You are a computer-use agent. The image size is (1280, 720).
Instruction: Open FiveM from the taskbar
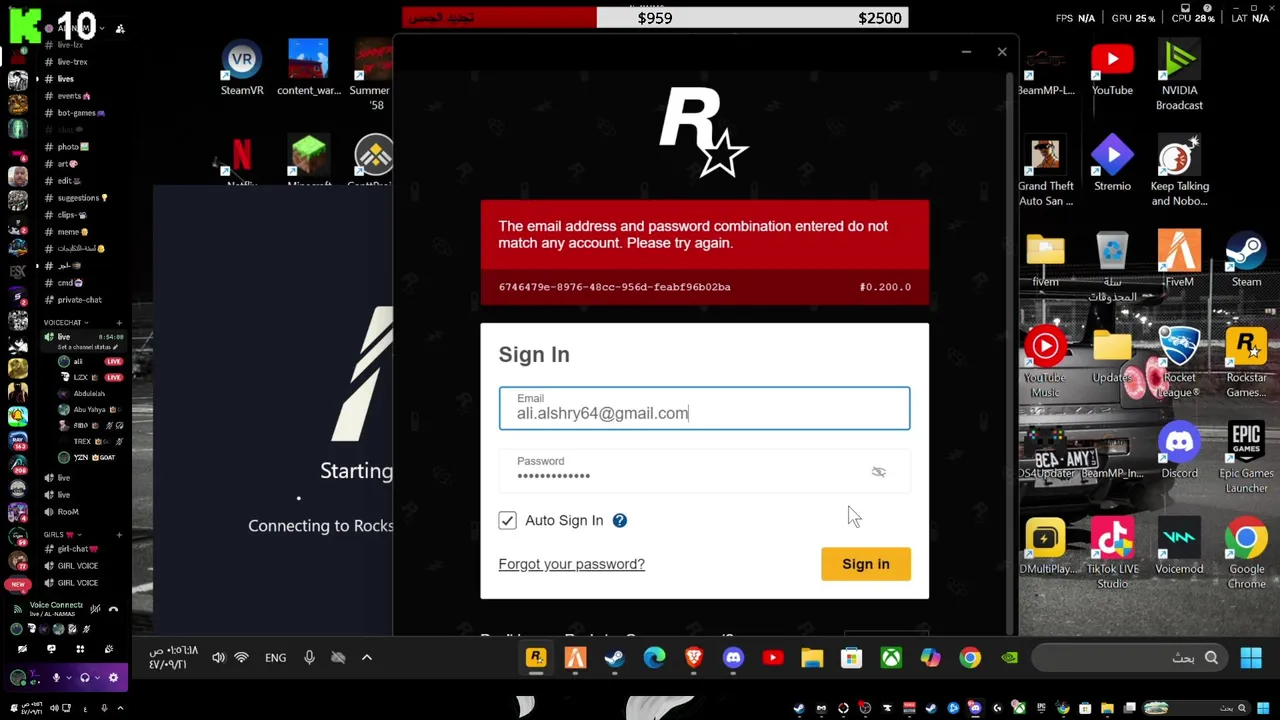[575, 658]
